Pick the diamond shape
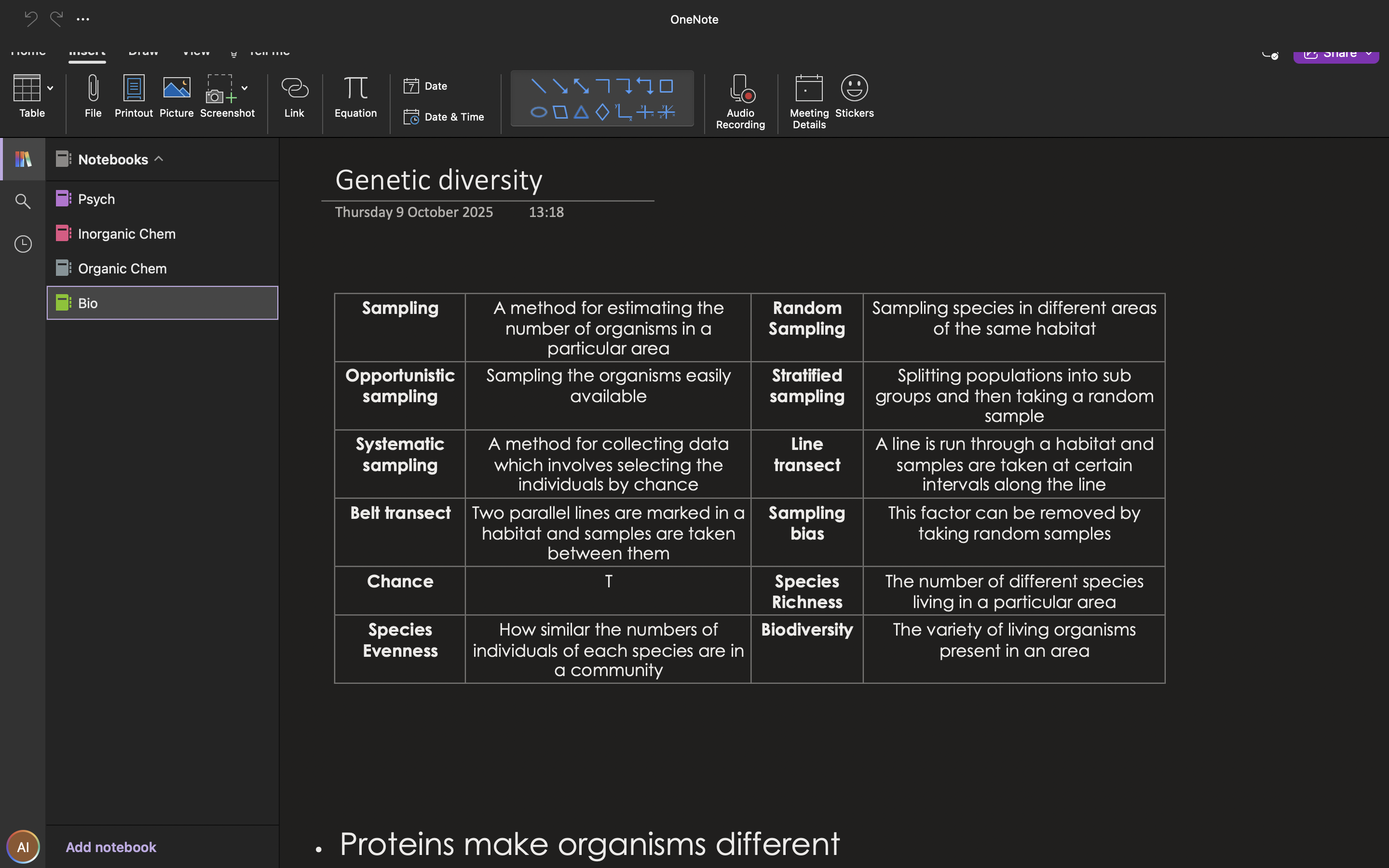Image resolution: width=1389 pixels, height=868 pixels. (602, 112)
